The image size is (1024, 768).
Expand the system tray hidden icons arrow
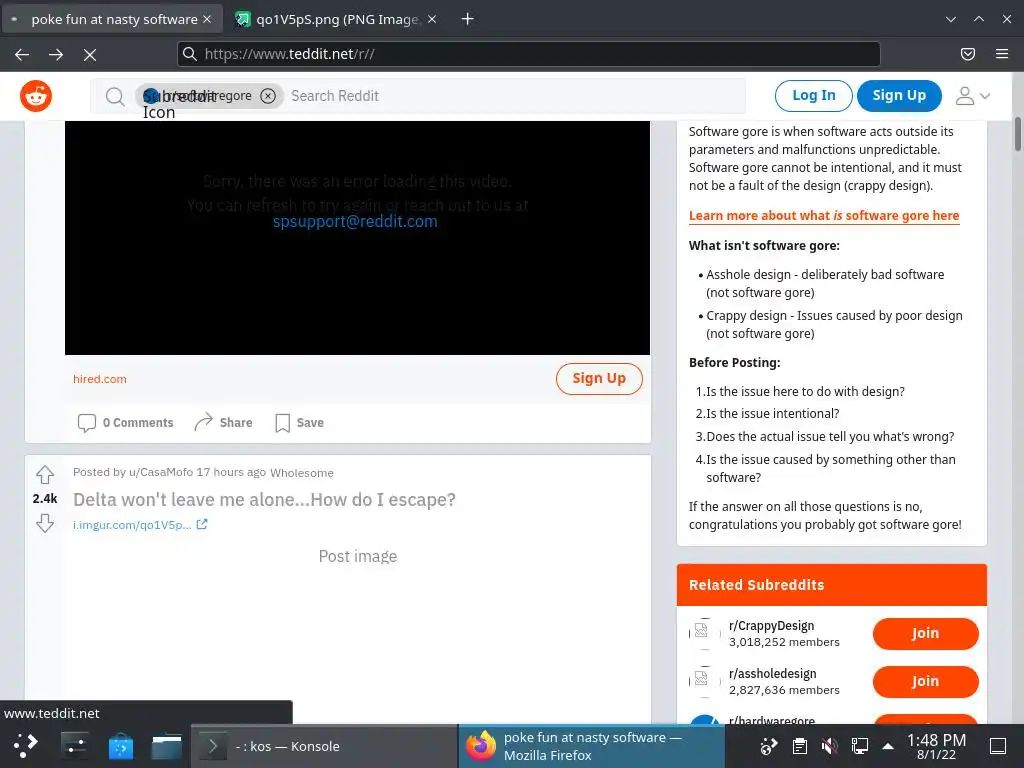point(888,746)
